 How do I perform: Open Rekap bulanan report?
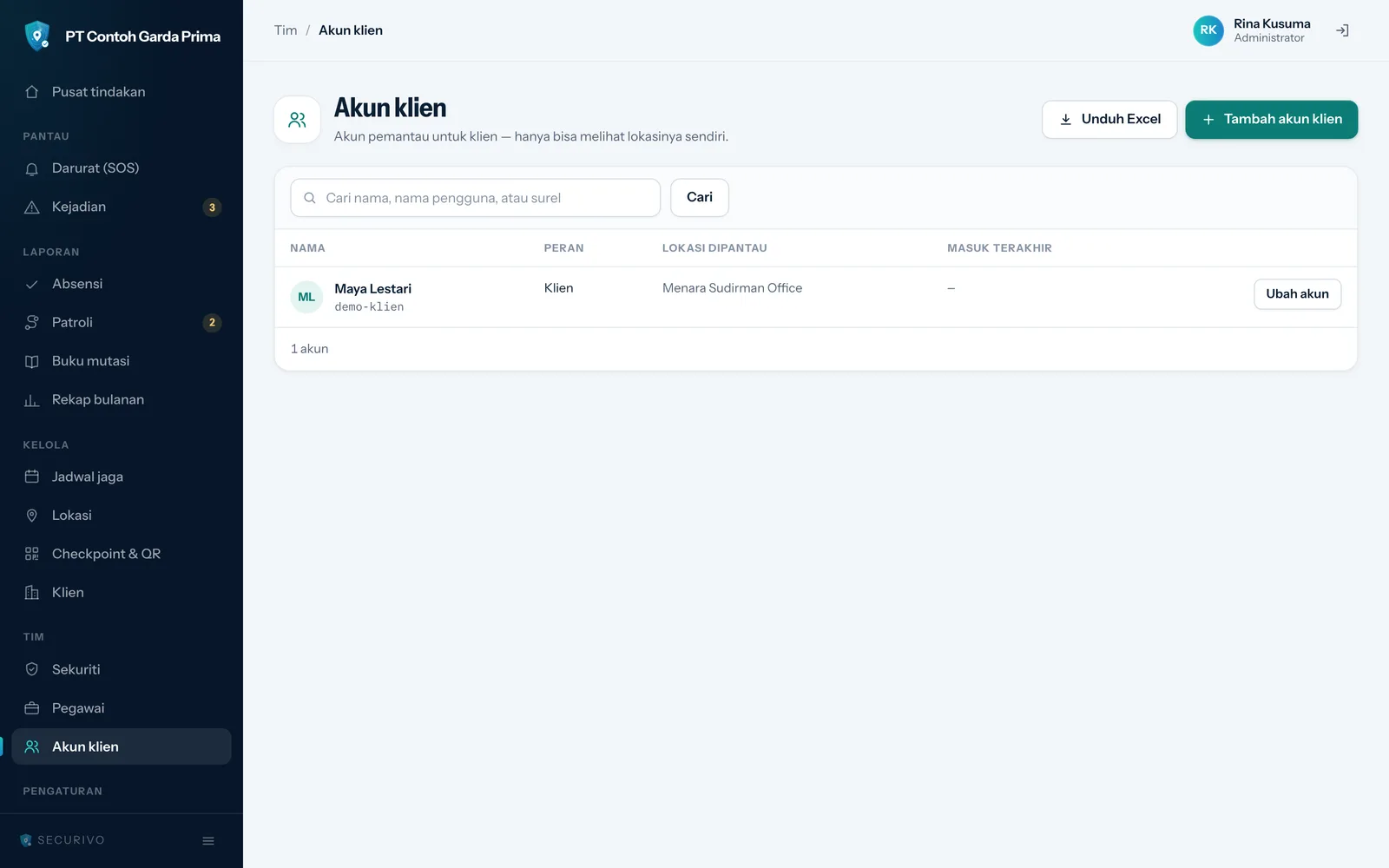tap(122, 399)
